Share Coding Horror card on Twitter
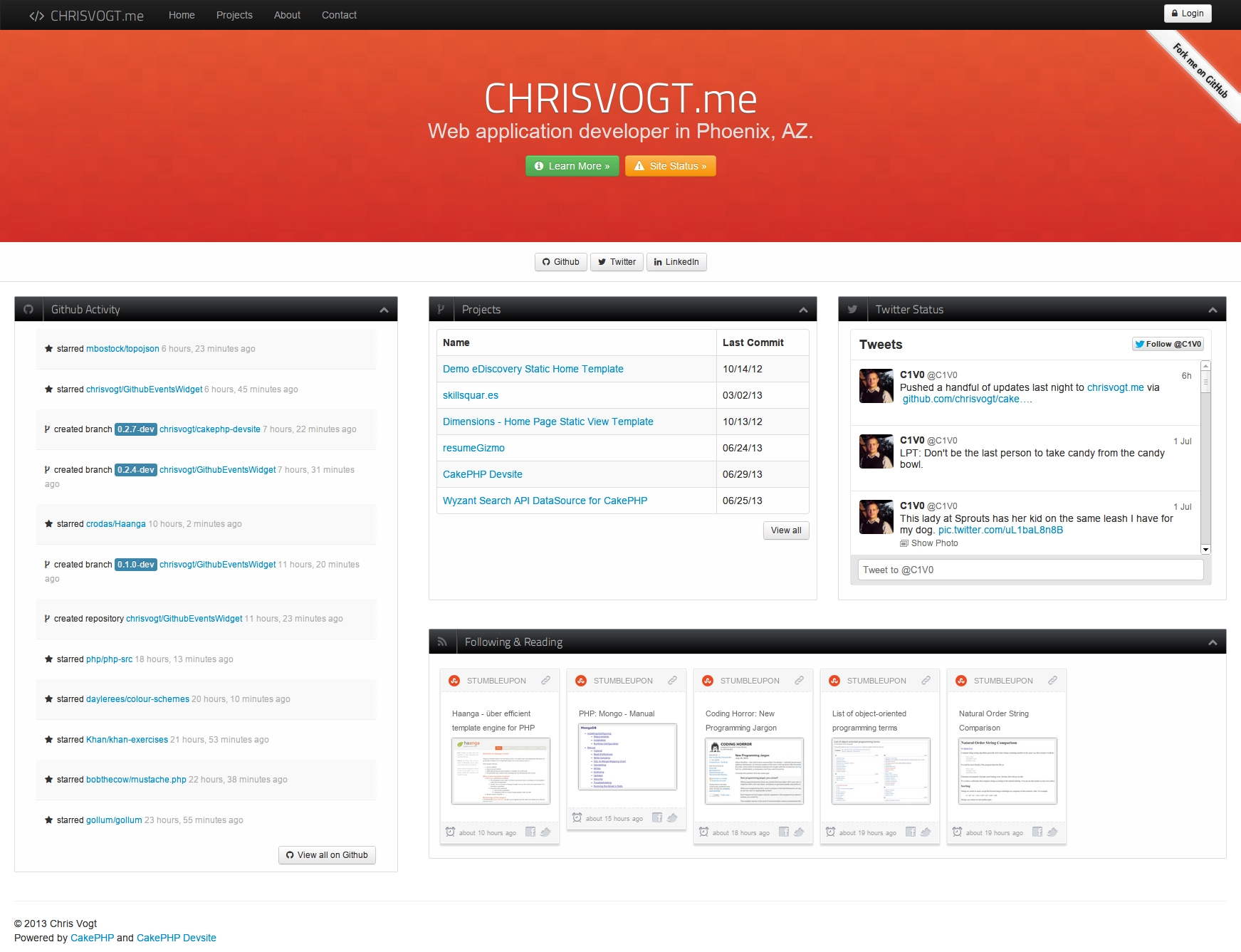This screenshot has width=1241, height=952. coord(799,832)
